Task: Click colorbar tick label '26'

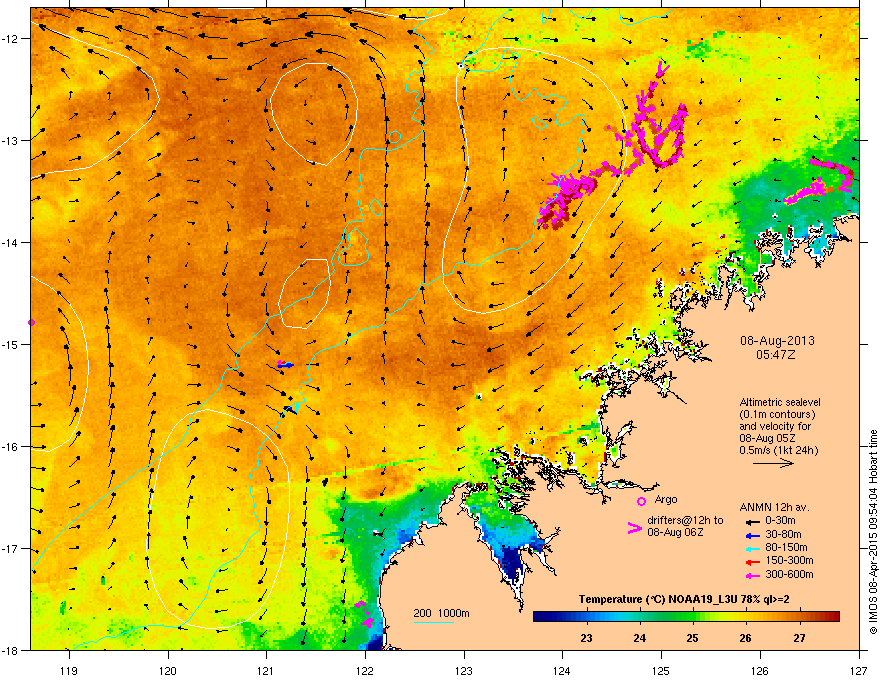Action: pos(745,638)
